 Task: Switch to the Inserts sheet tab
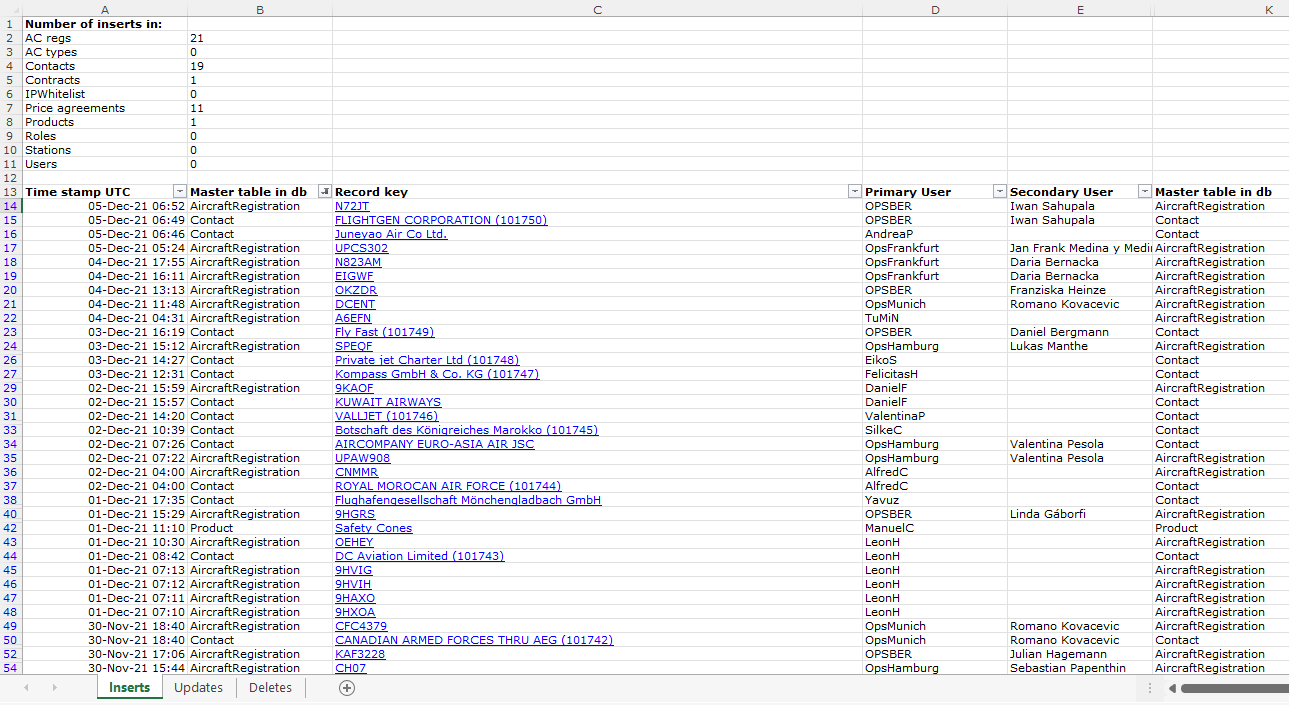(129, 688)
